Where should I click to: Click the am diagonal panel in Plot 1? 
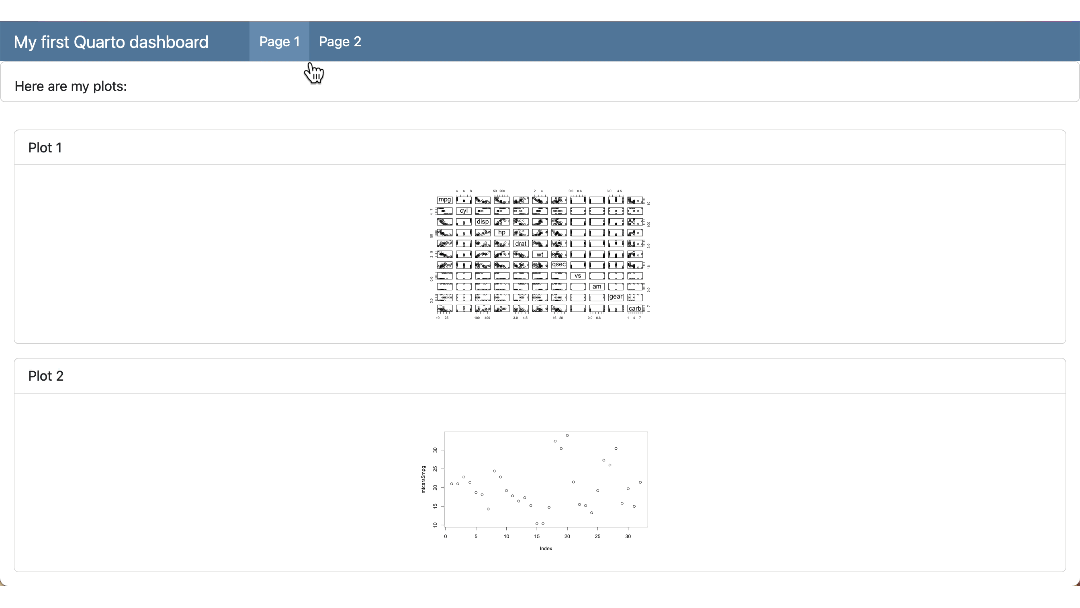tap(598, 287)
